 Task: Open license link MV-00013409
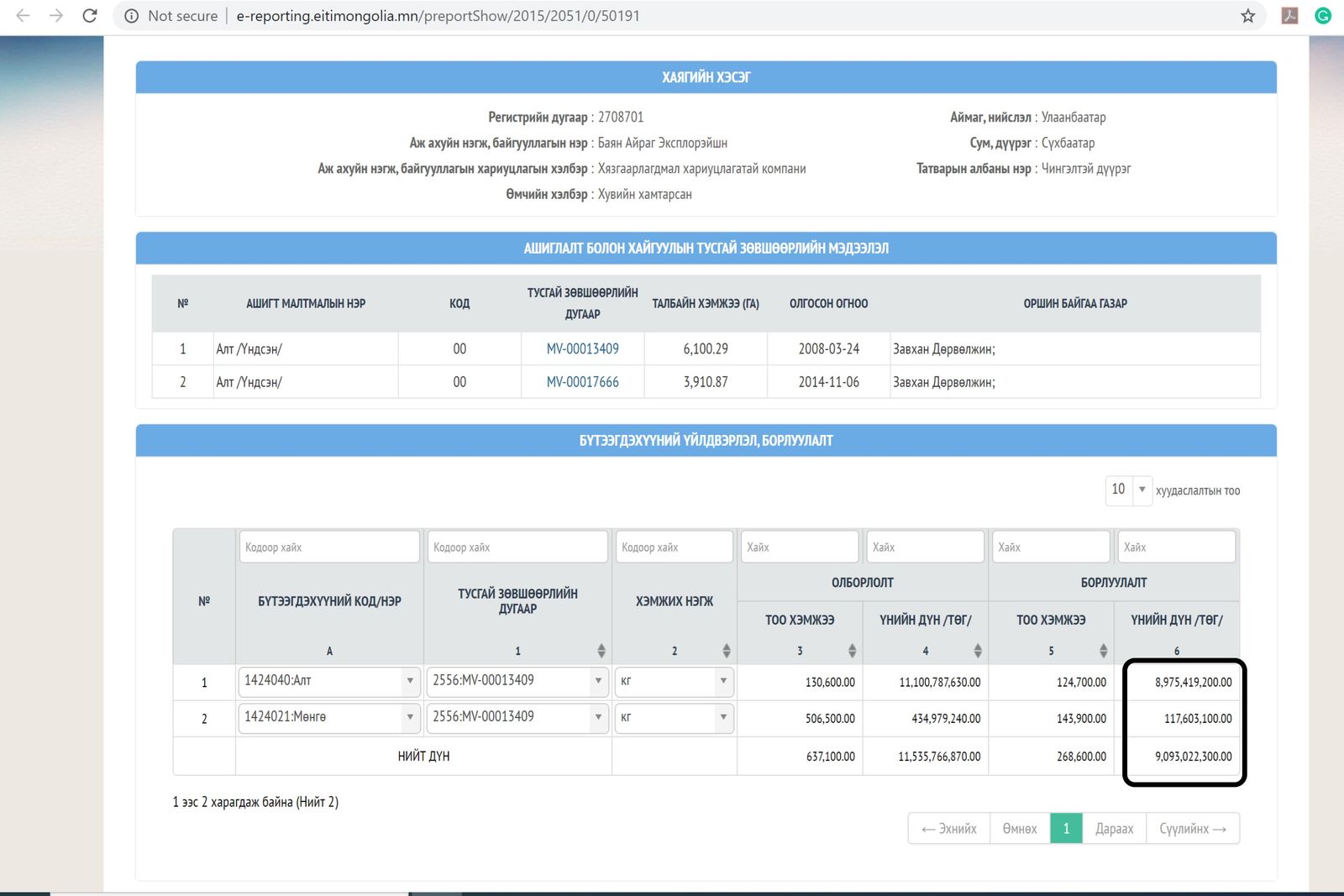tap(582, 349)
